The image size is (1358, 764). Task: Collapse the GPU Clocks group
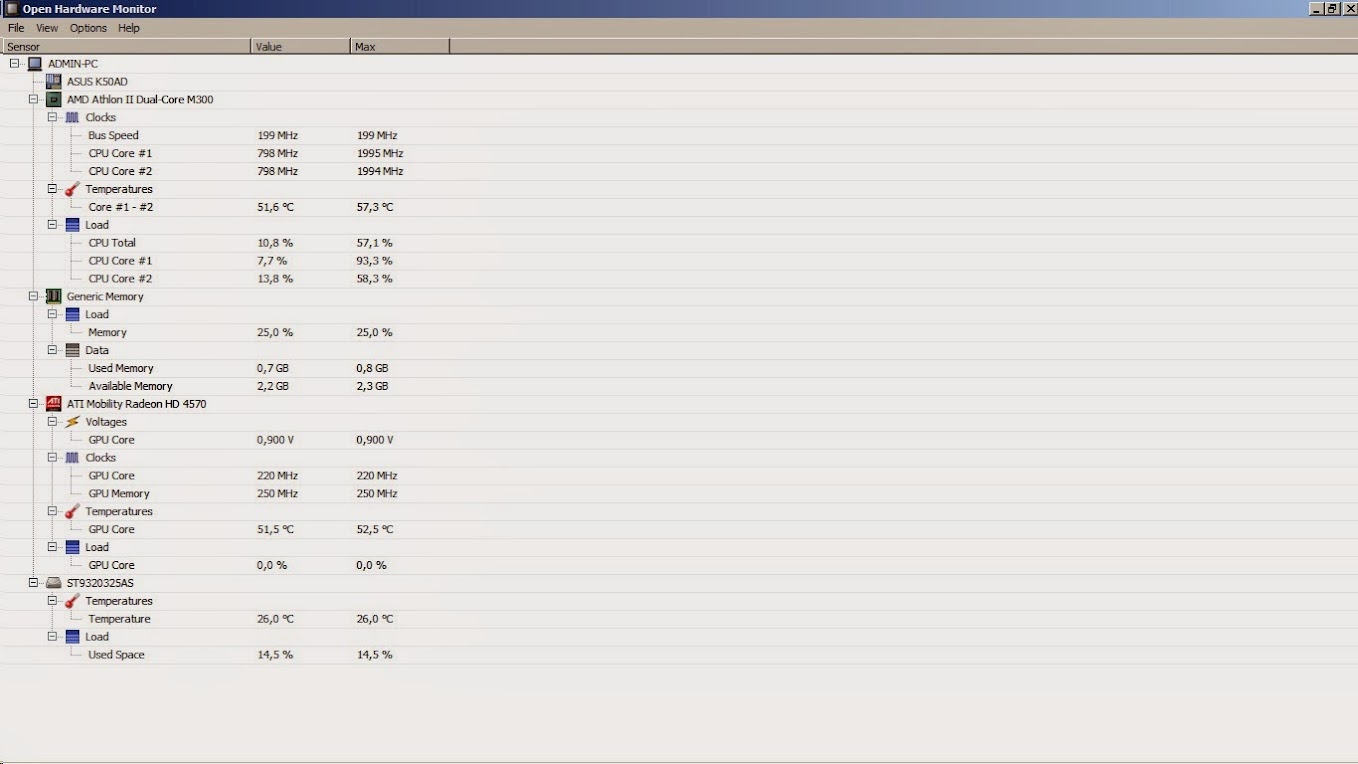(52, 458)
